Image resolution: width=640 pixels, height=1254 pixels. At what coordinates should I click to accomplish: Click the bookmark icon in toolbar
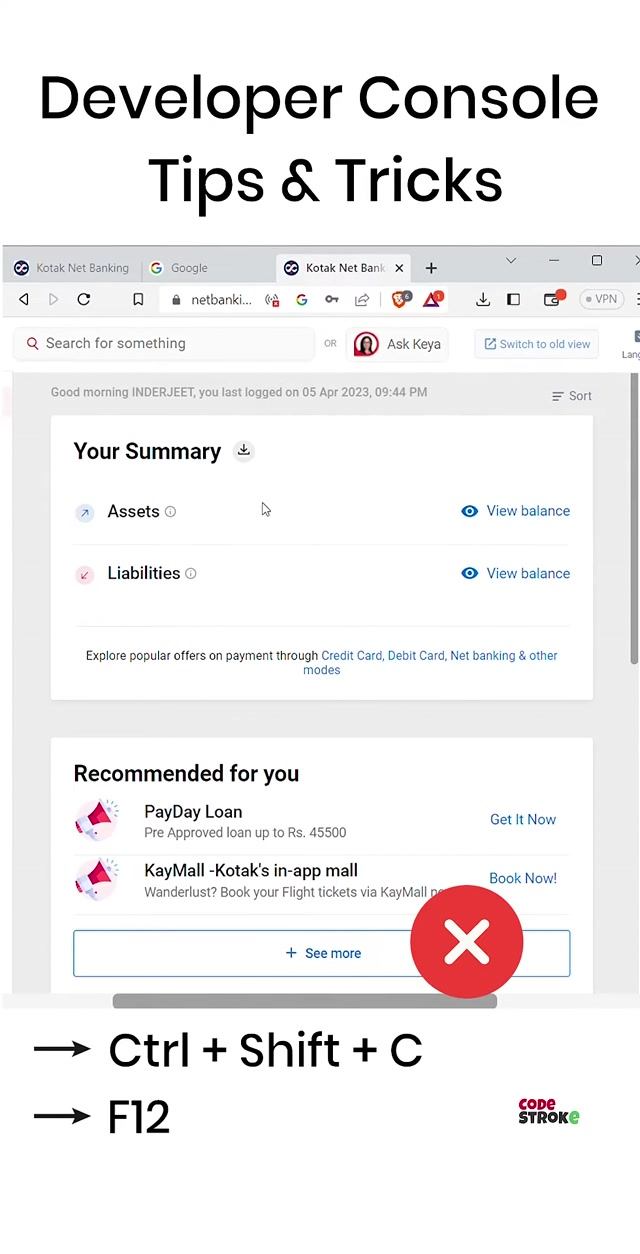point(138,299)
